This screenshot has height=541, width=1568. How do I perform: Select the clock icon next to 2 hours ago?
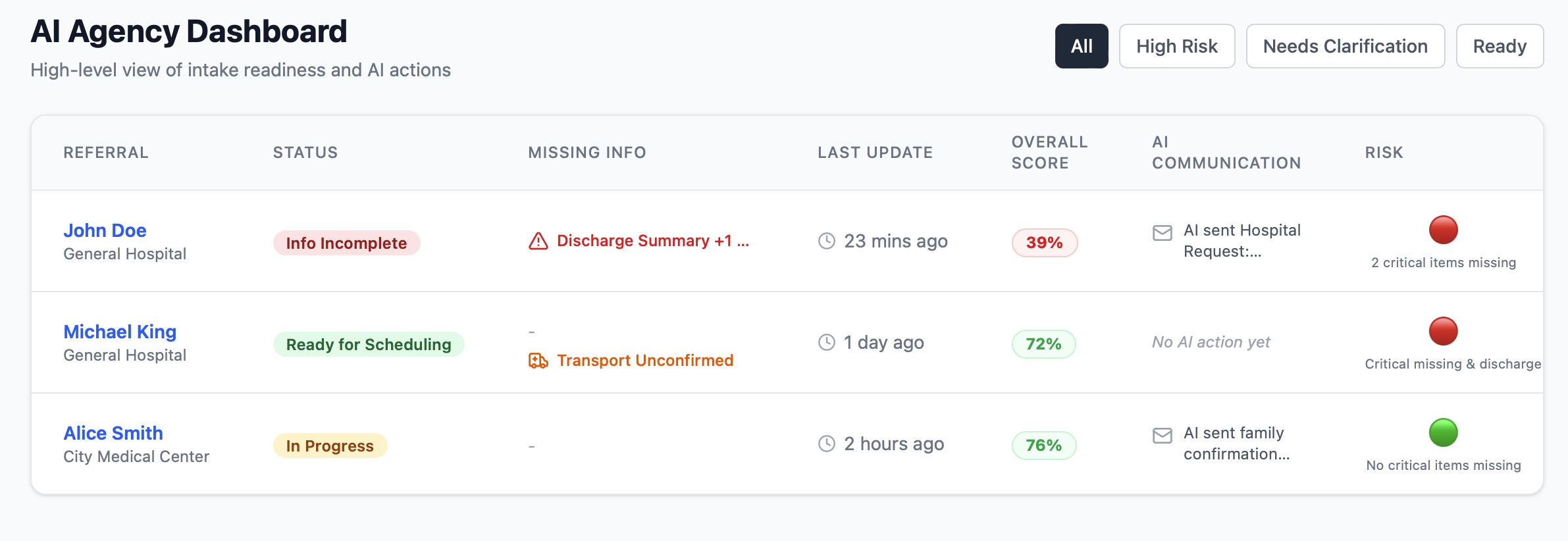pos(825,444)
